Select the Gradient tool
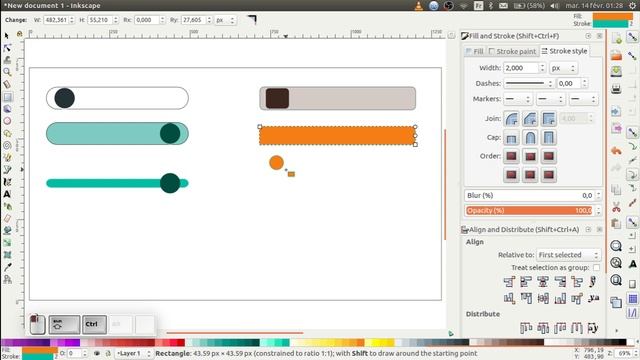The height and width of the screenshot is (360, 640). 7,243
